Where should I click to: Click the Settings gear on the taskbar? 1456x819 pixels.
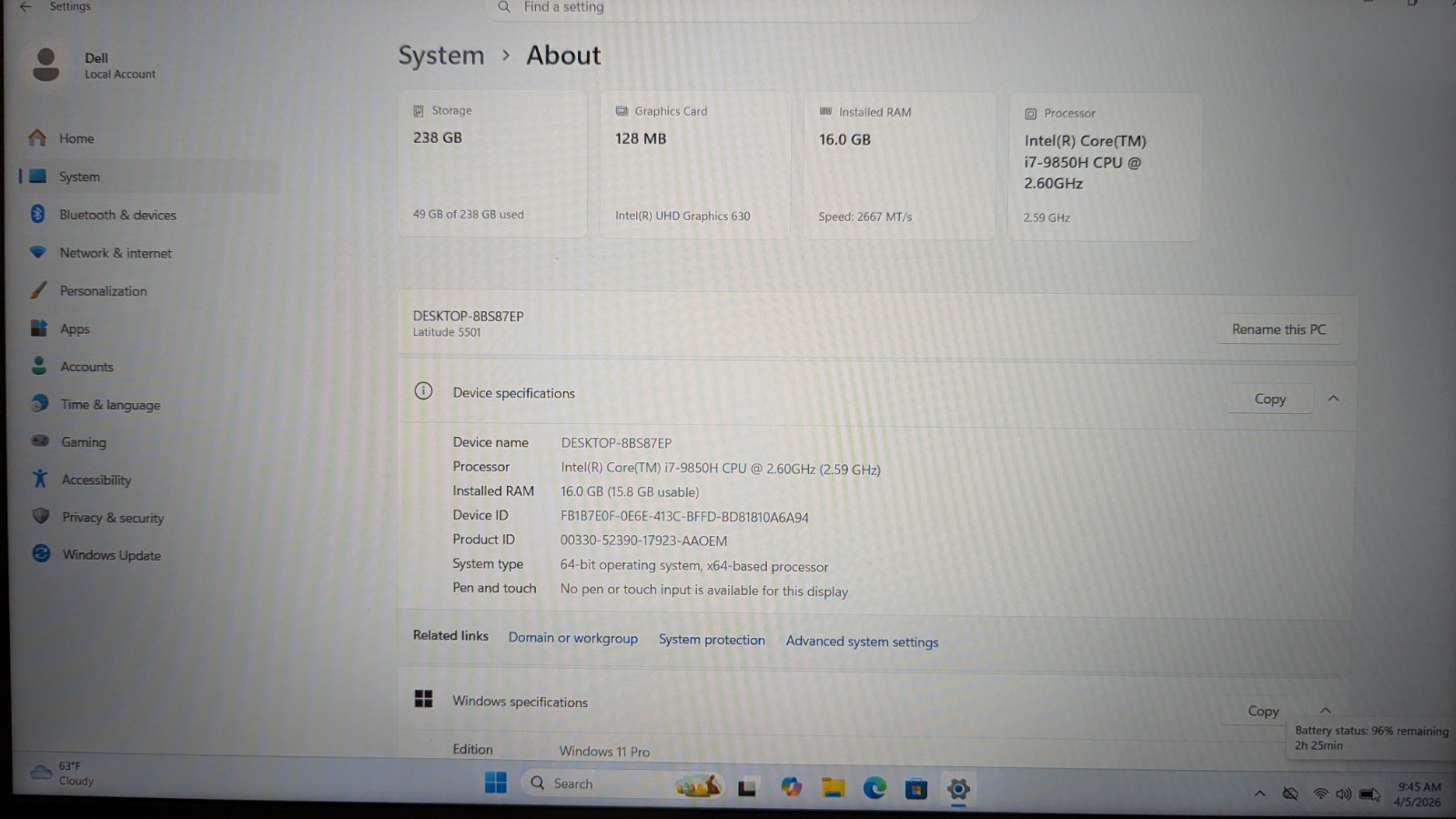pos(958,789)
